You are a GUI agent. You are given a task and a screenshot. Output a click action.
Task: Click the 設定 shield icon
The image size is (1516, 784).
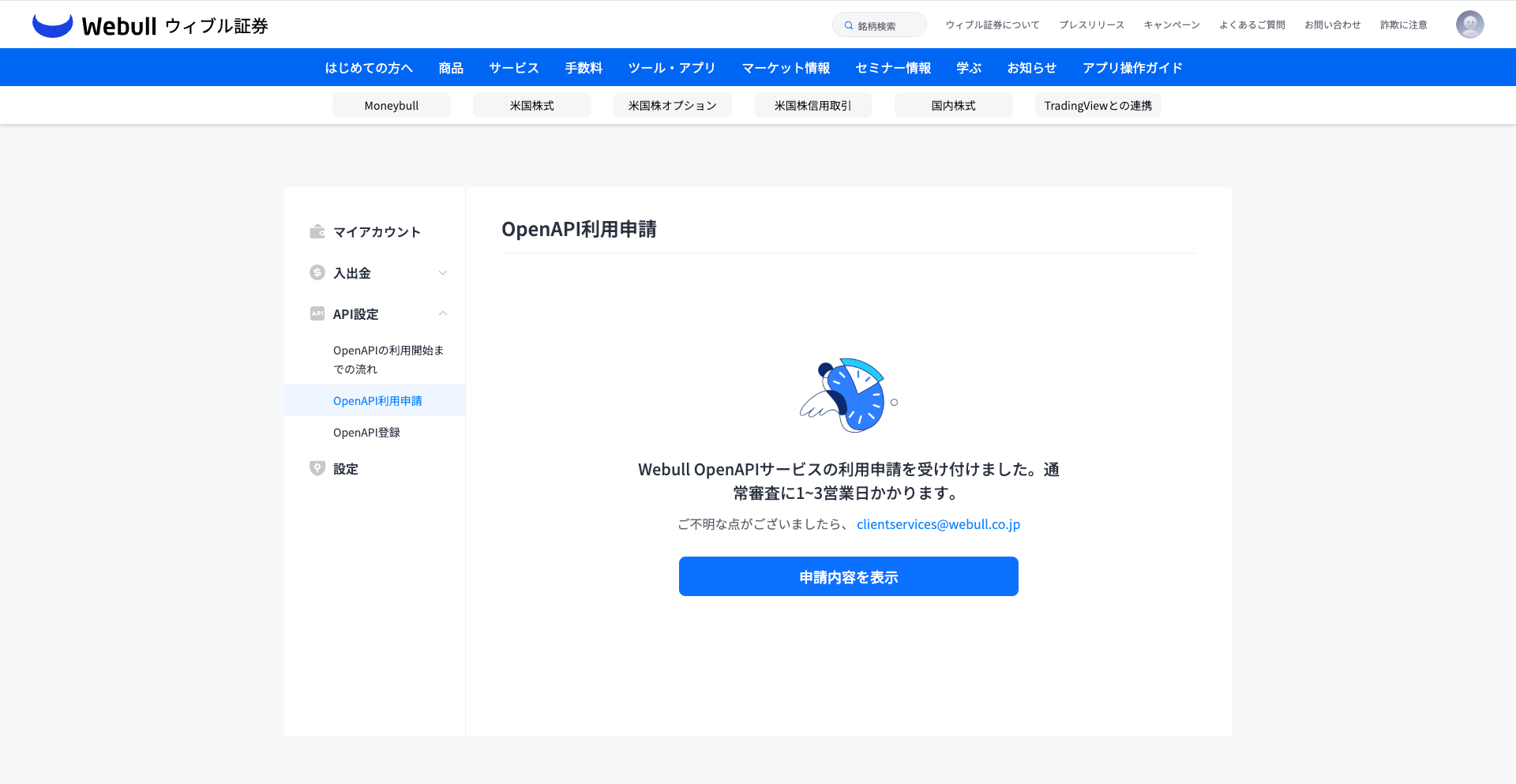[x=317, y=468]
